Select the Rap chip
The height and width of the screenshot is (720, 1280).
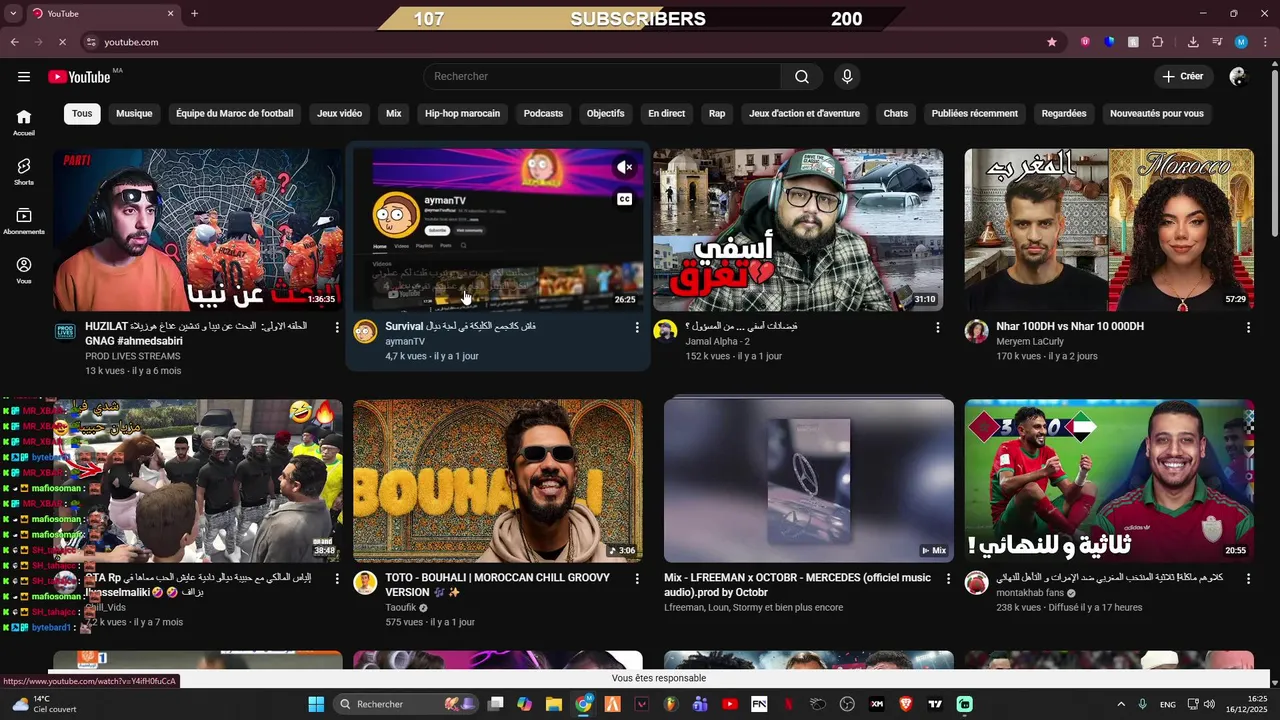point(717,113)
